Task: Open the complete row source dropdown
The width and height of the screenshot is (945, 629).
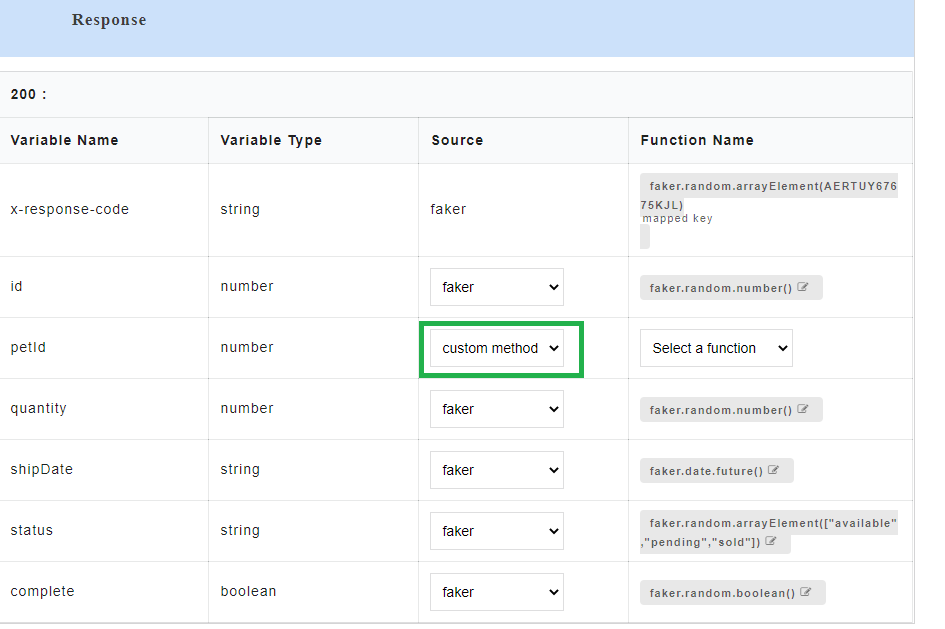Action: 497,591
